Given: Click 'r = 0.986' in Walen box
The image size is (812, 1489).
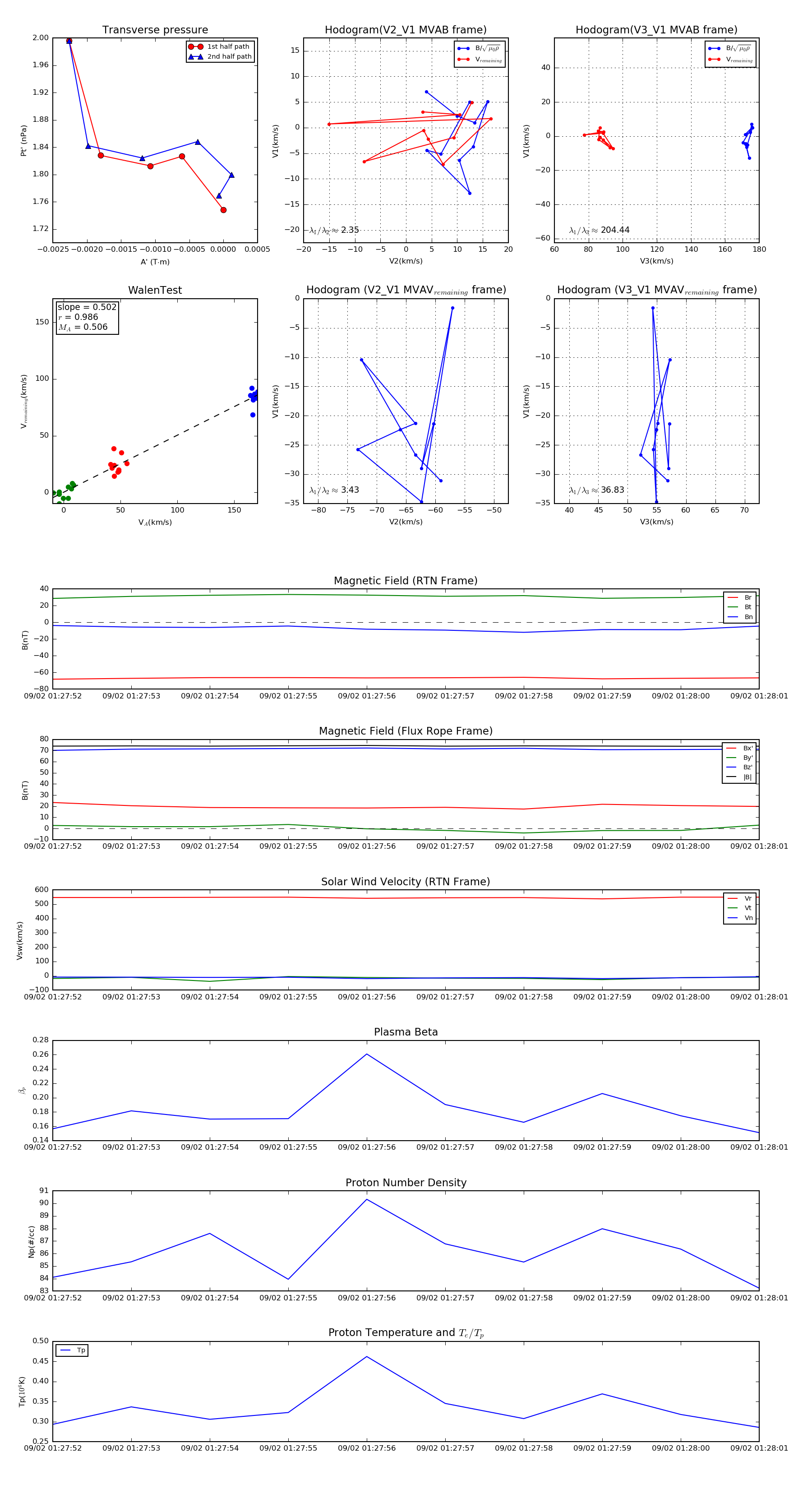Looking at the screenshot, I should 78,317.
